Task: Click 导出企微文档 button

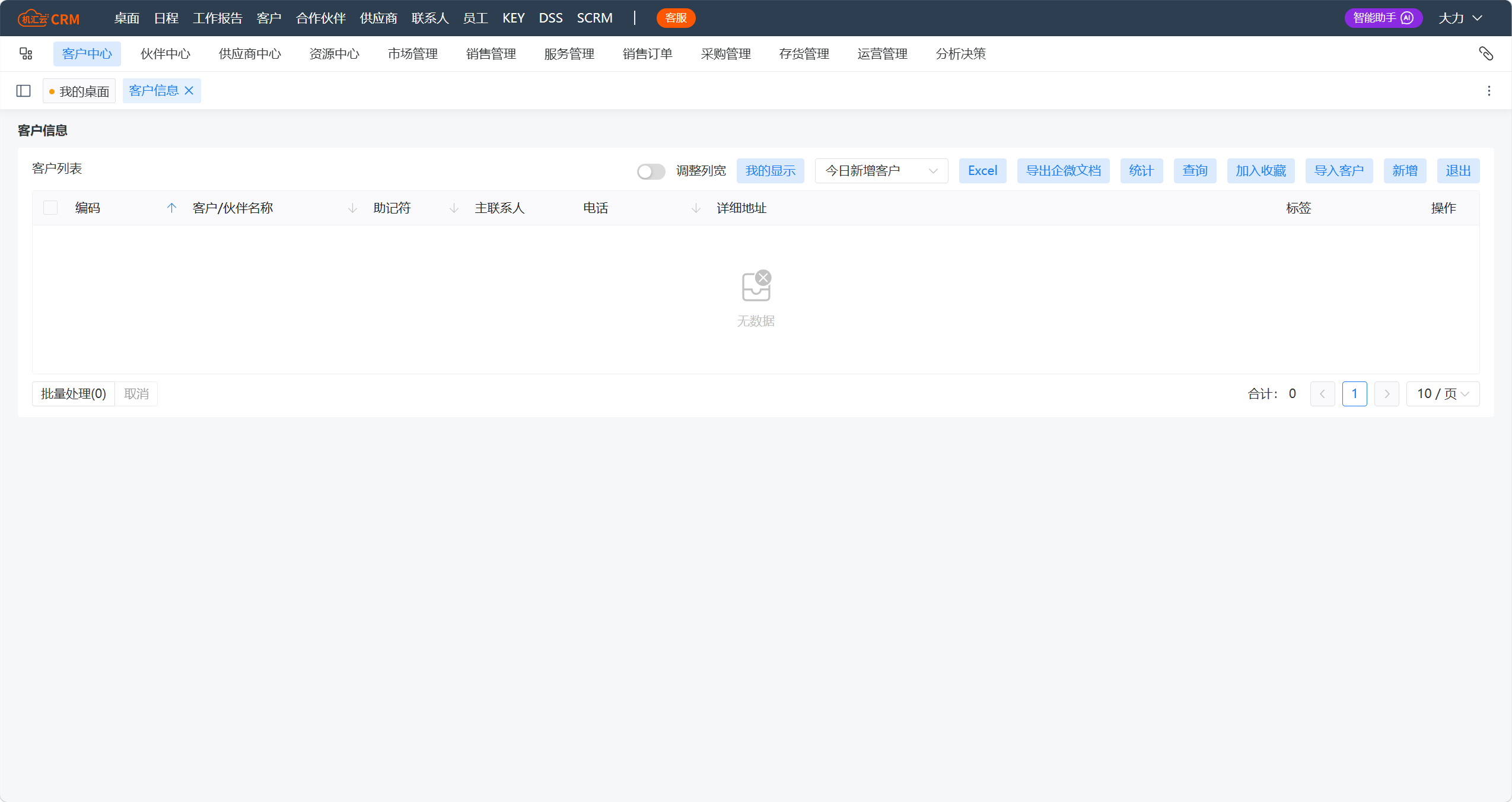Action: click(x=1064, y=171)
